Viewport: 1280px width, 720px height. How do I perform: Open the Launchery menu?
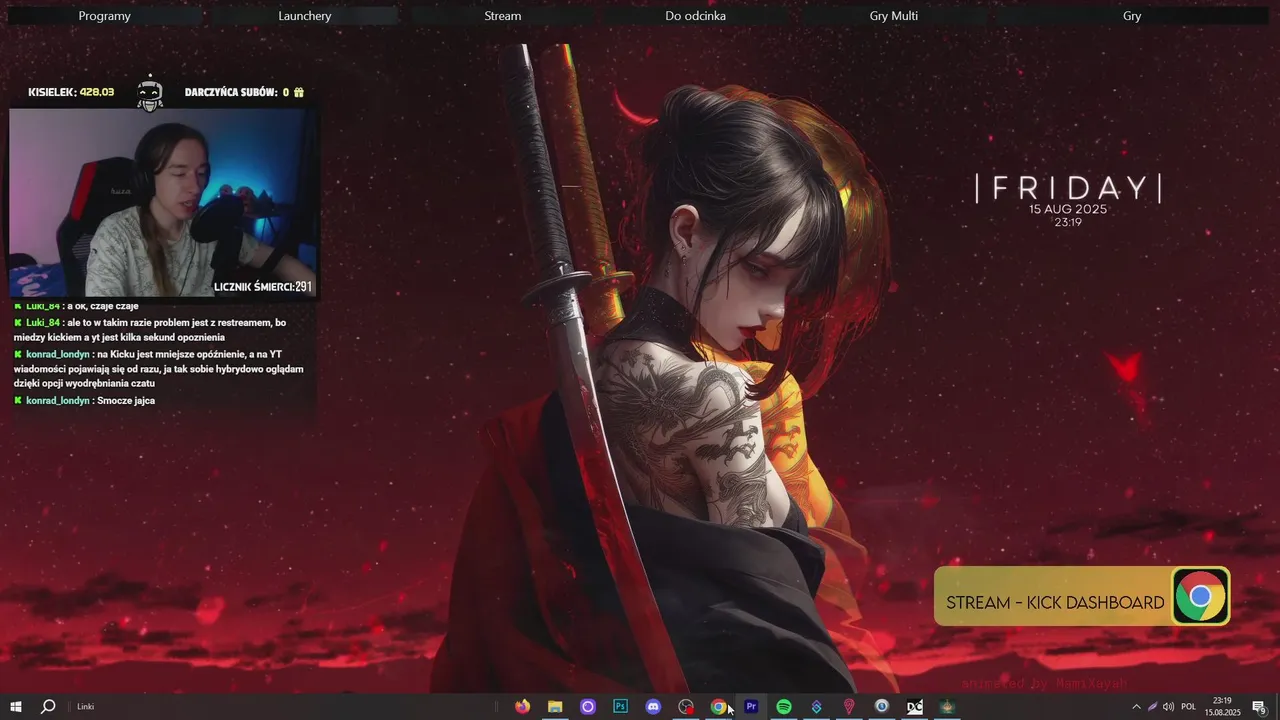coord(305,16)
